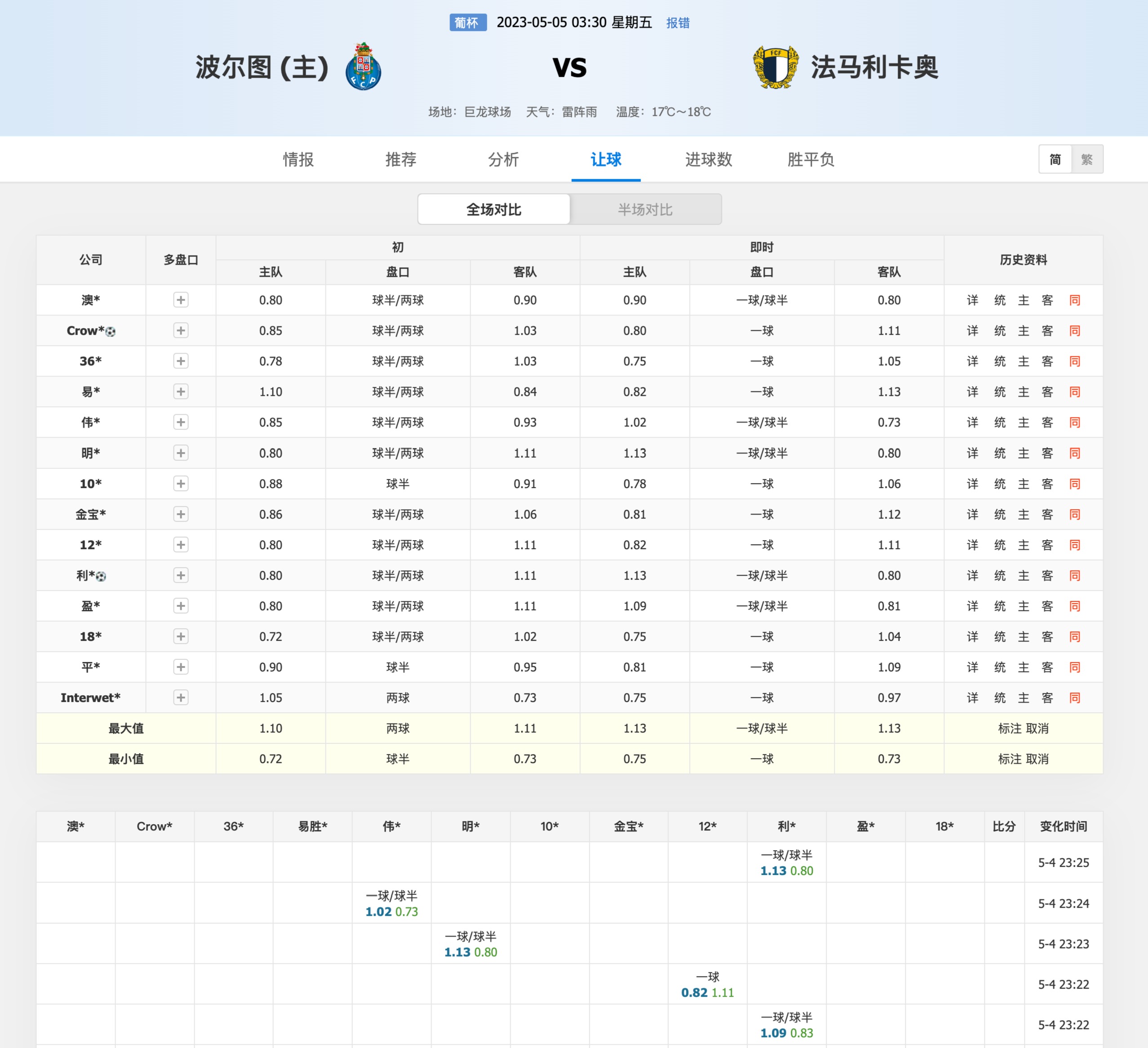
Task: Open 客 away history for 易* row
Action: 1047,391
